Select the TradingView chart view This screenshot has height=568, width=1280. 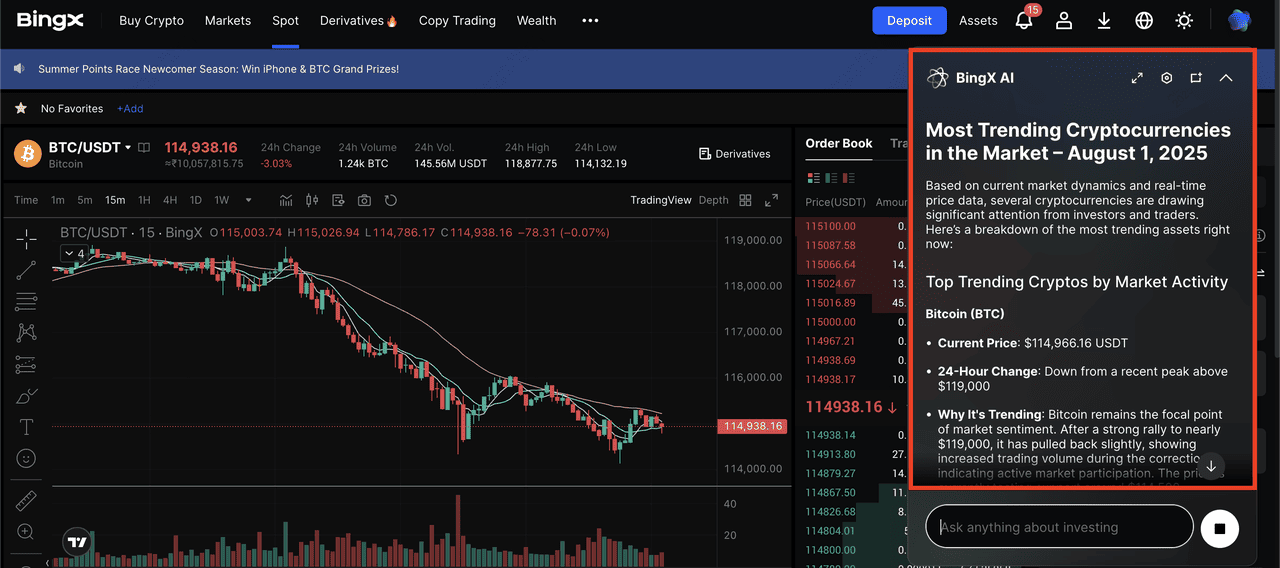pos(660,200)
